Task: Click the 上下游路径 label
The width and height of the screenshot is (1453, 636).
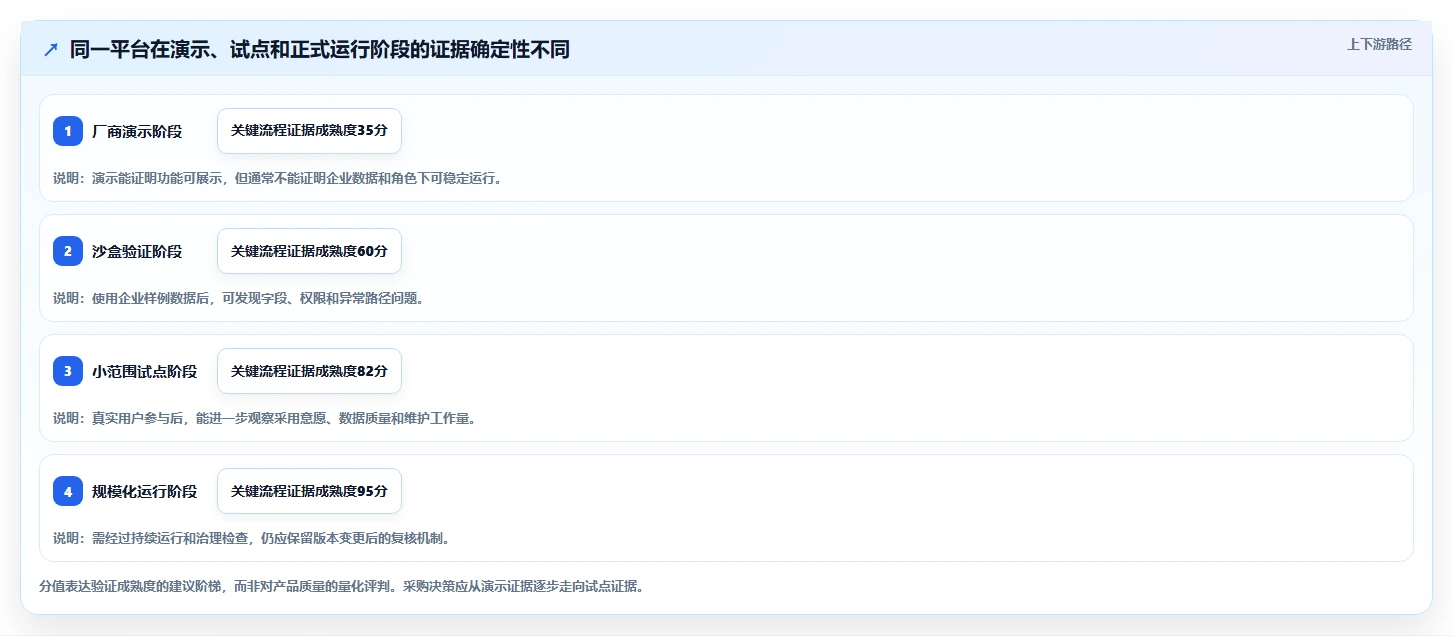Action: point(1379,44)
